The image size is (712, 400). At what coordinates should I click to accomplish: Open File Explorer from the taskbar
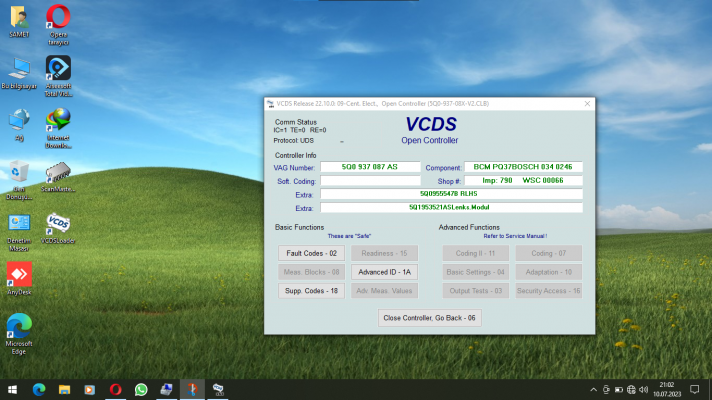(64, 390)
